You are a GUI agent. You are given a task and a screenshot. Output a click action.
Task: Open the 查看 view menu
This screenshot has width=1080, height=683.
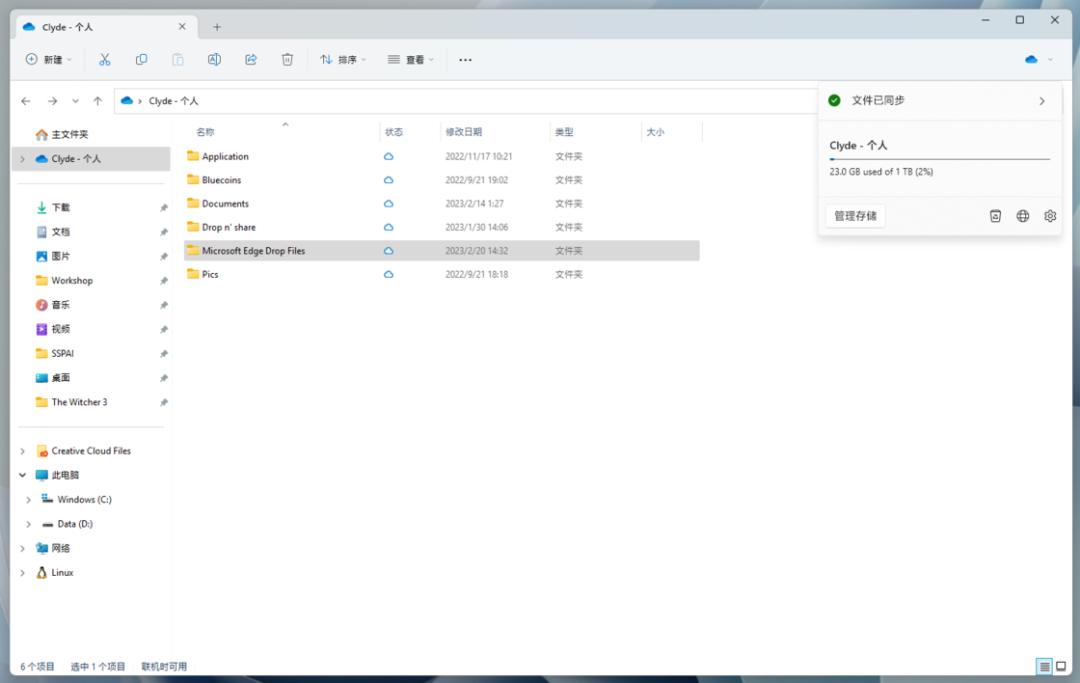[410, 60]
